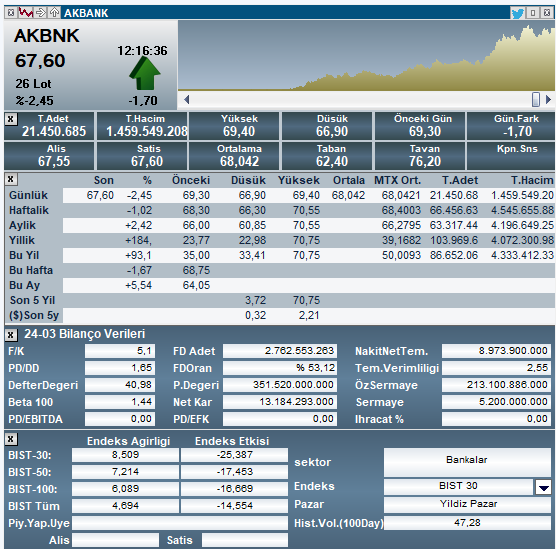Viewport: 556px width, 549px height.
Task: Click the Hist.Vol.(100Day) value 47,28
Action: [x=467, y=523]
